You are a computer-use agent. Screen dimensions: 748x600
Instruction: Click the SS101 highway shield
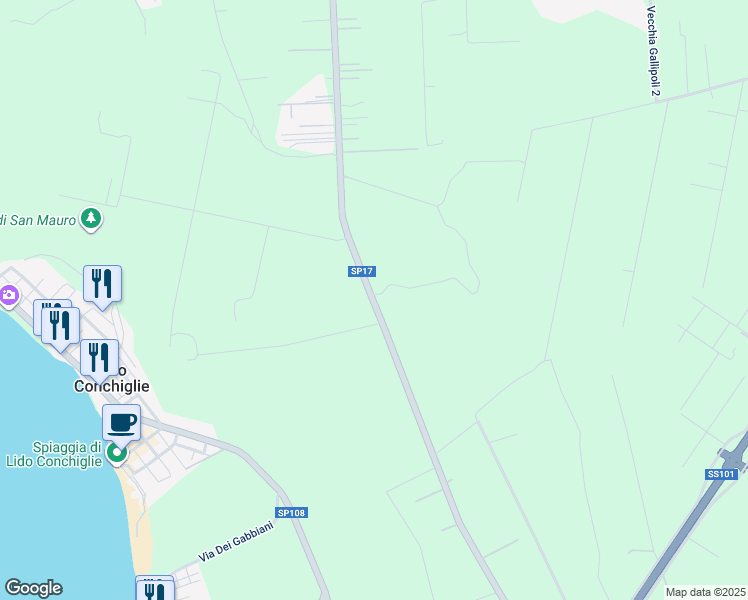pyautogui.click(x=721, y=474)
